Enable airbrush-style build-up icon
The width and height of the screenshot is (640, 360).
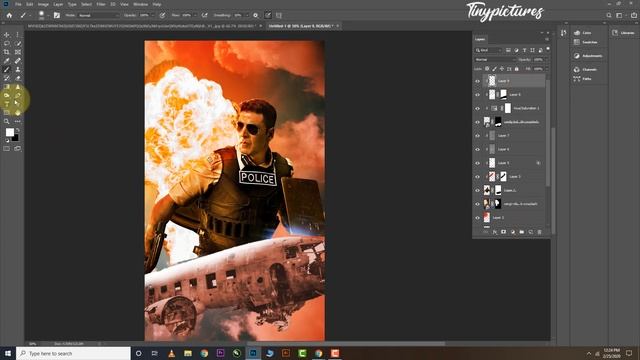tap(204, 16)
